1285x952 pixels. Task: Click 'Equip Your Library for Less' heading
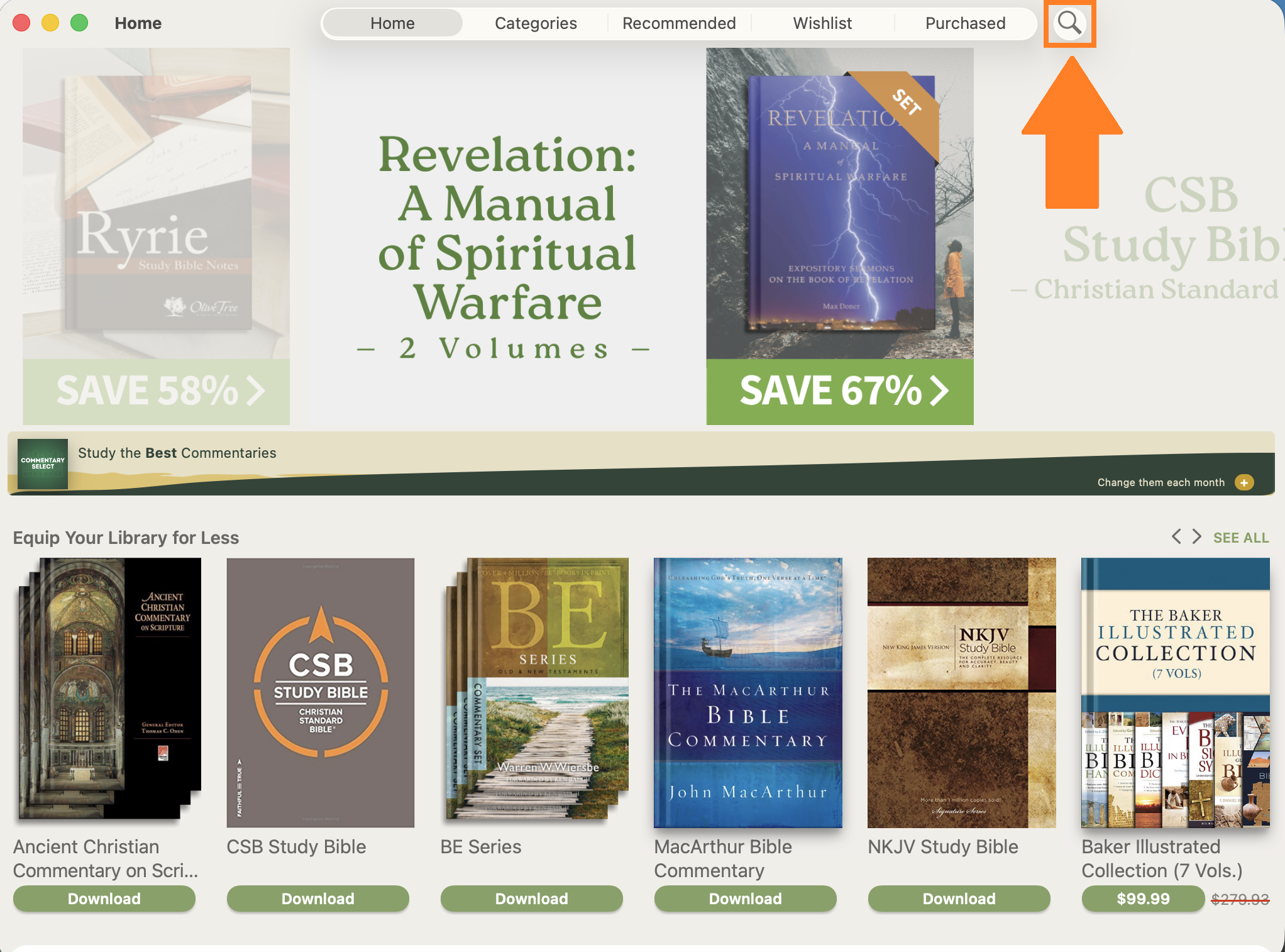126,538
